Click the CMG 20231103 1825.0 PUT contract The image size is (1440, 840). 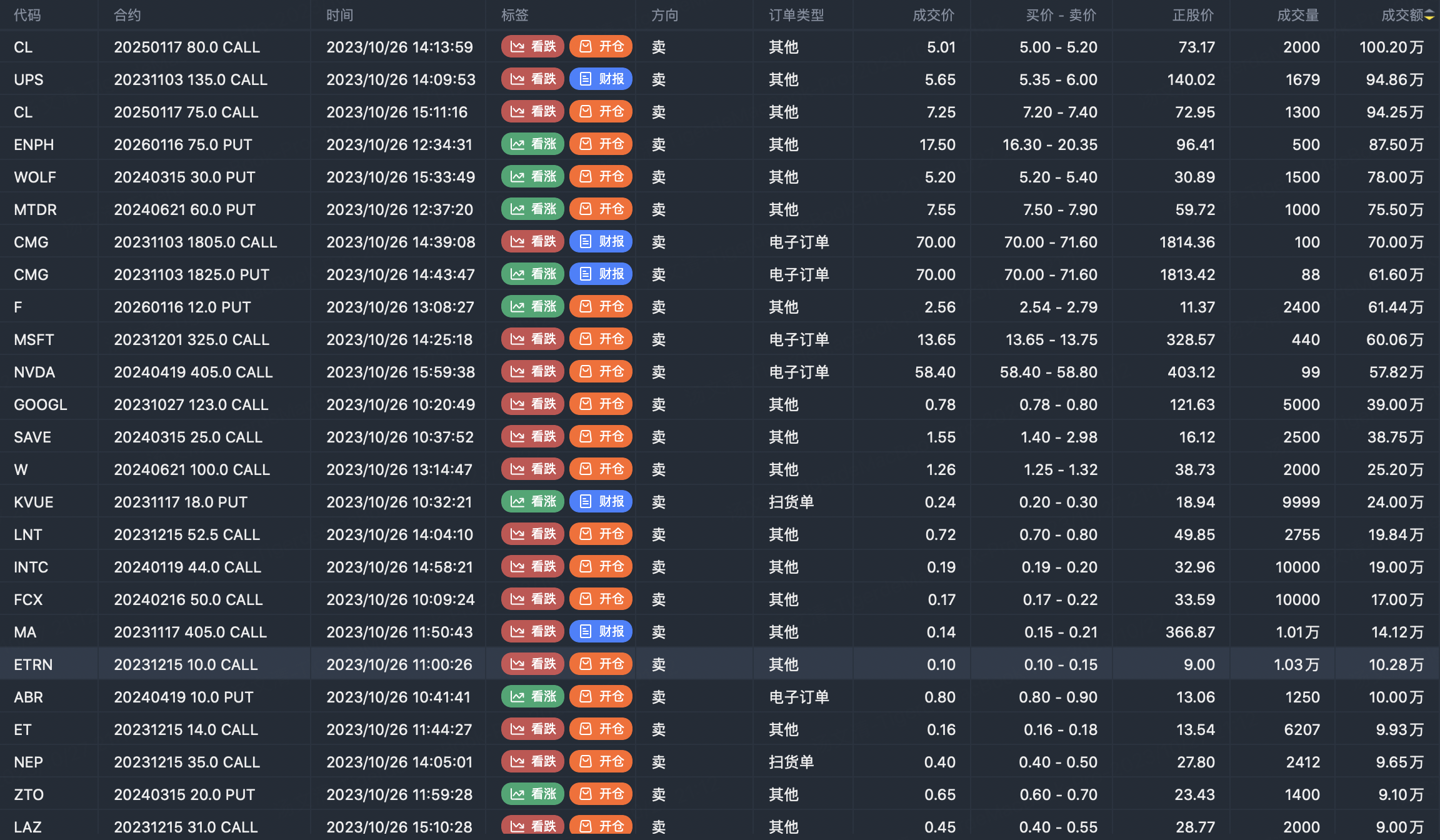[191, 274]
